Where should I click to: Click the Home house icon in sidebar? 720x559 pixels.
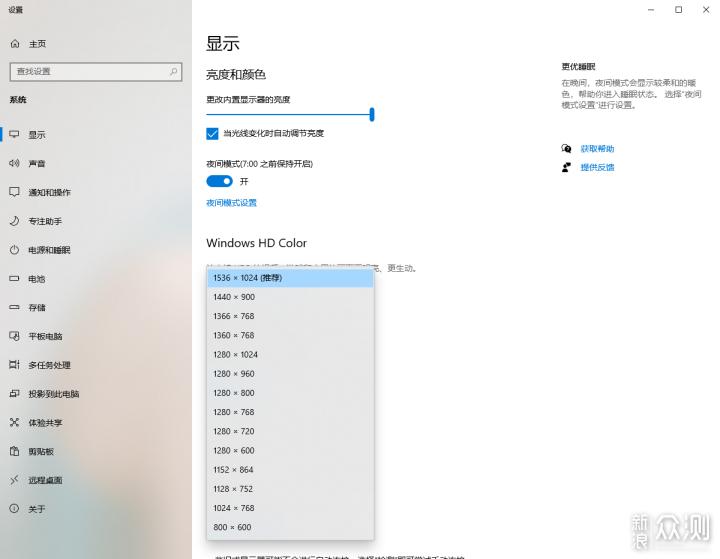click(x=15, y=44)
